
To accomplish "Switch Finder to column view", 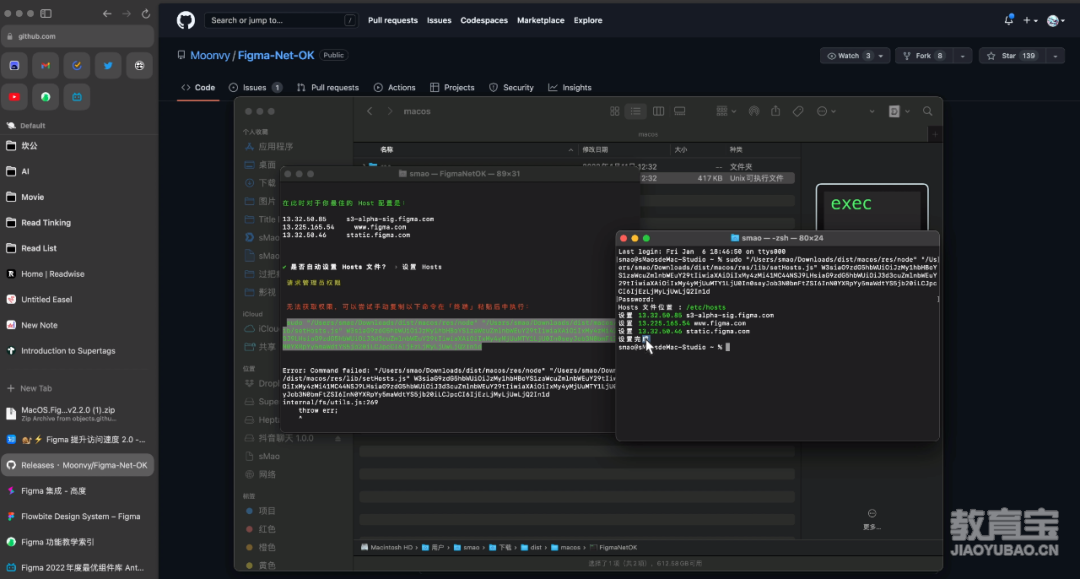I will pyautogui.click(x=658, y=112).
